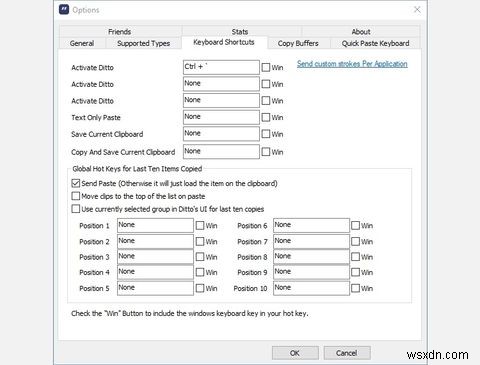The height and width of the screenshot is (365, 480).
Task: Switch to the Friends tab
Action: pyautogui.click(x=120, y=32)
